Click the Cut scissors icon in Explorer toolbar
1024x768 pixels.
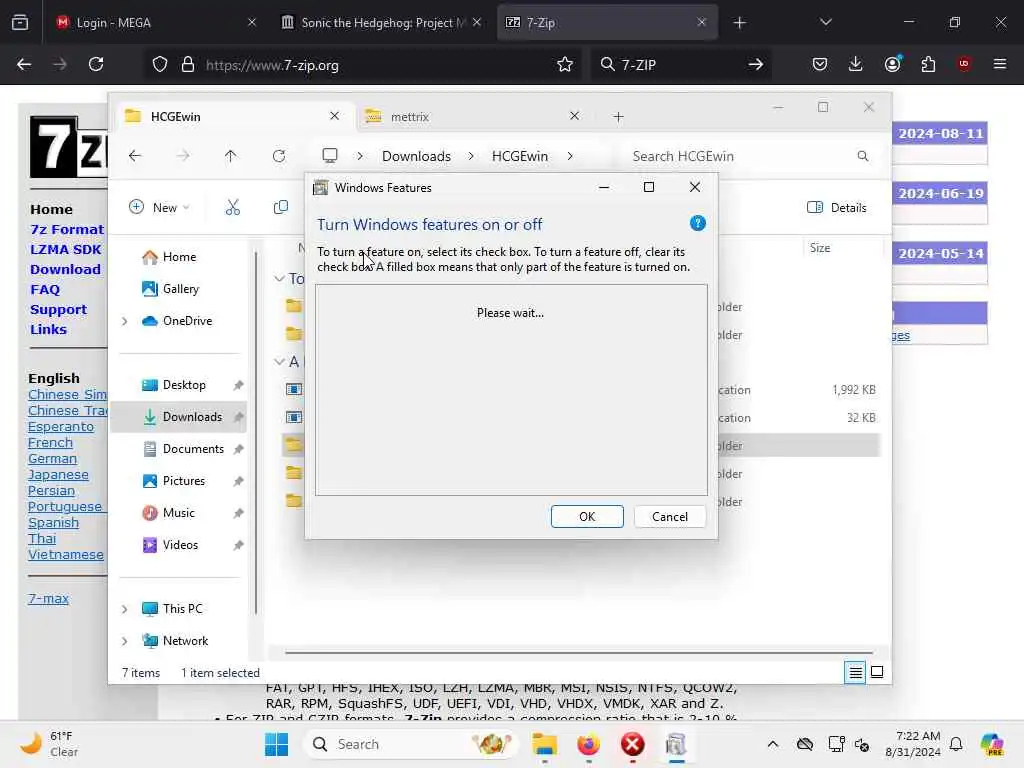coord(232,208)
